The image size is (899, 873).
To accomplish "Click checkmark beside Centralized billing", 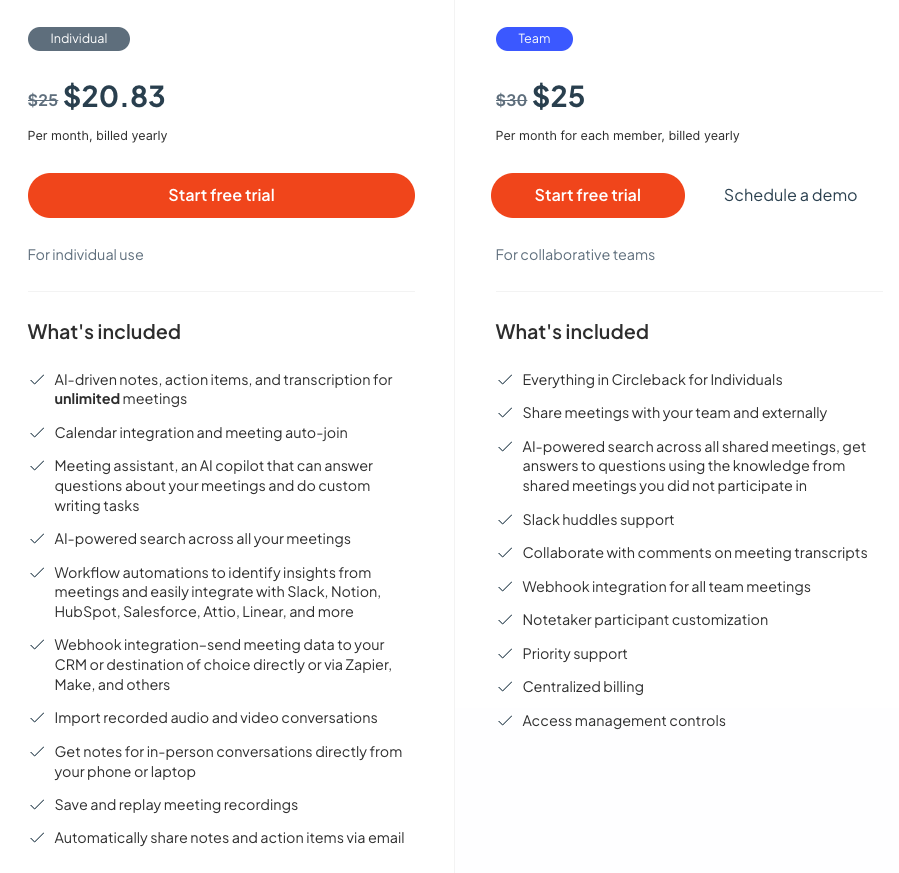I will tap(505, 687).
